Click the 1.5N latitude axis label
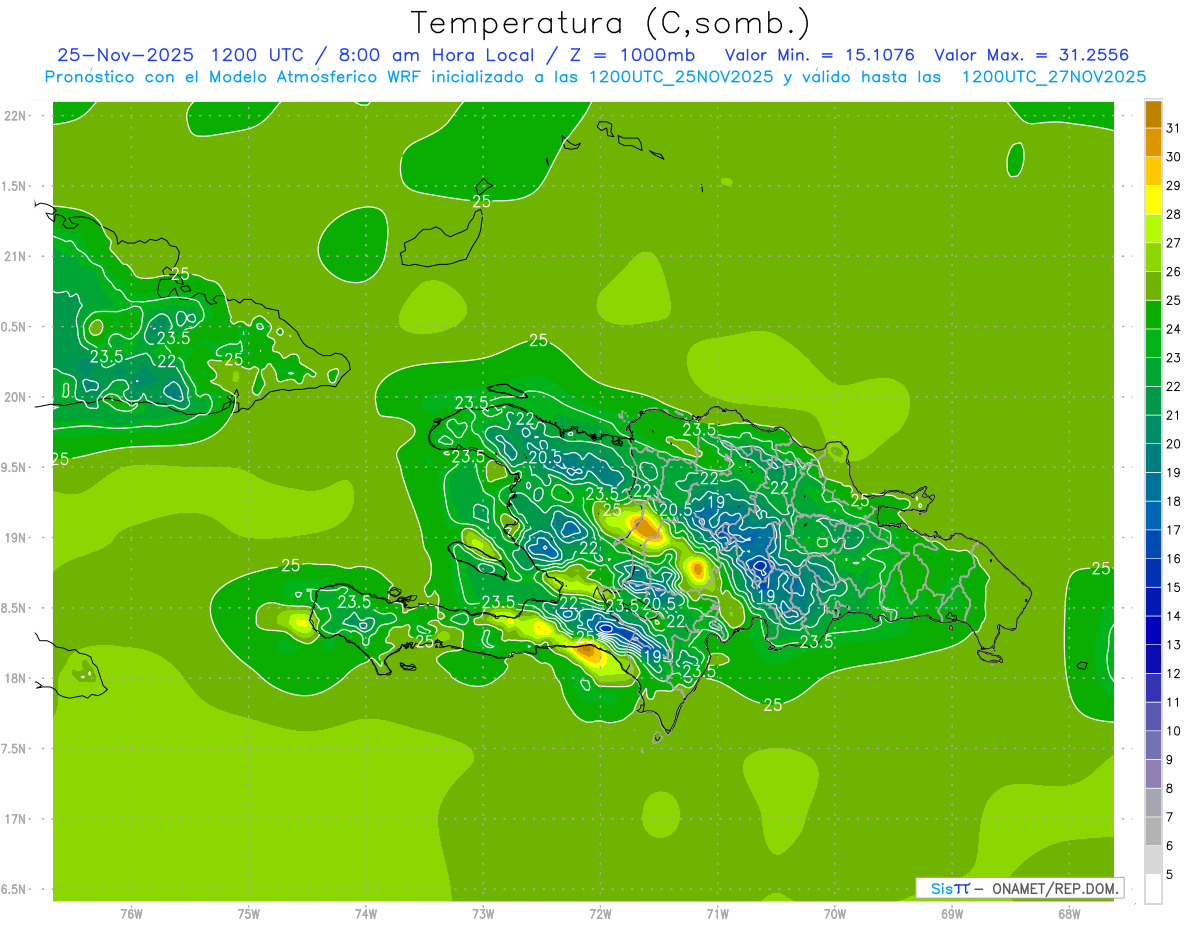Image resolution: width=1200 pixels, height=927 pixels. pos(14,186)
